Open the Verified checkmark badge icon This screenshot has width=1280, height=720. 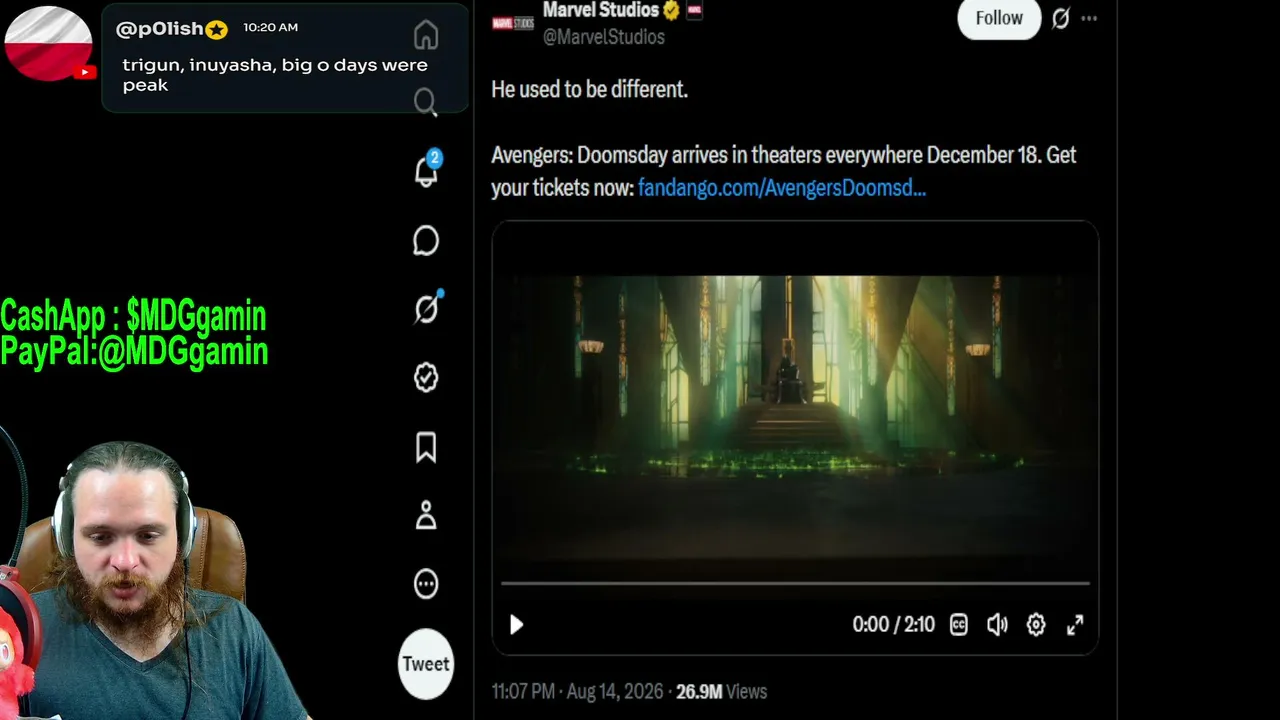pos(426,377)
